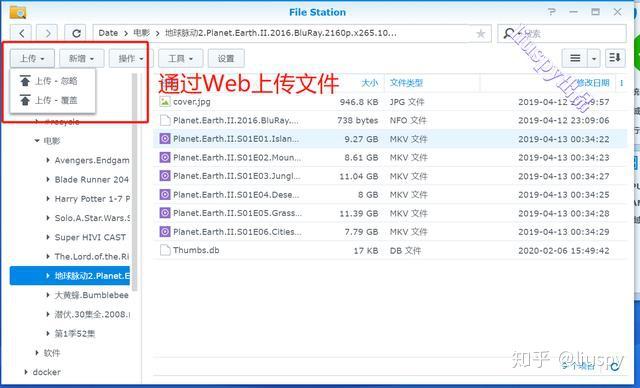Viewport: 640px width, 388px height.
Task: Expand the Harry Potter 1-7 folder node
Action: [48, 199]
